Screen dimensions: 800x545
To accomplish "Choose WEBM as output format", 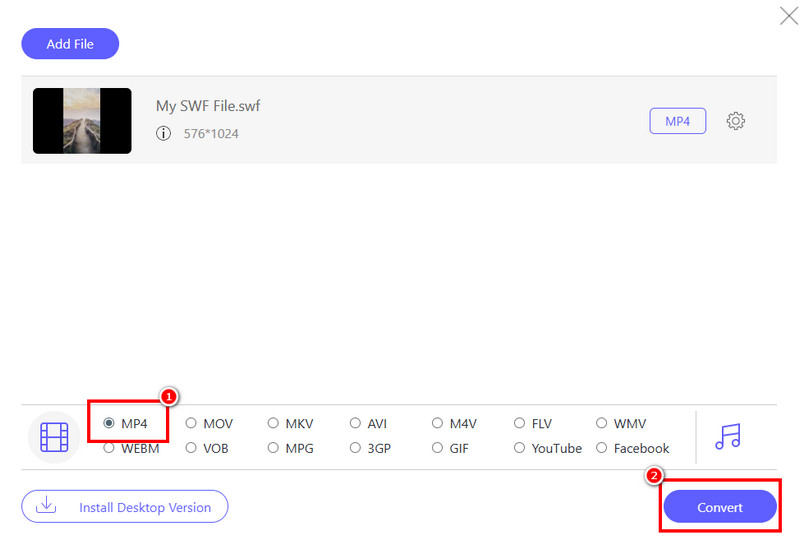I will [109, 449].
